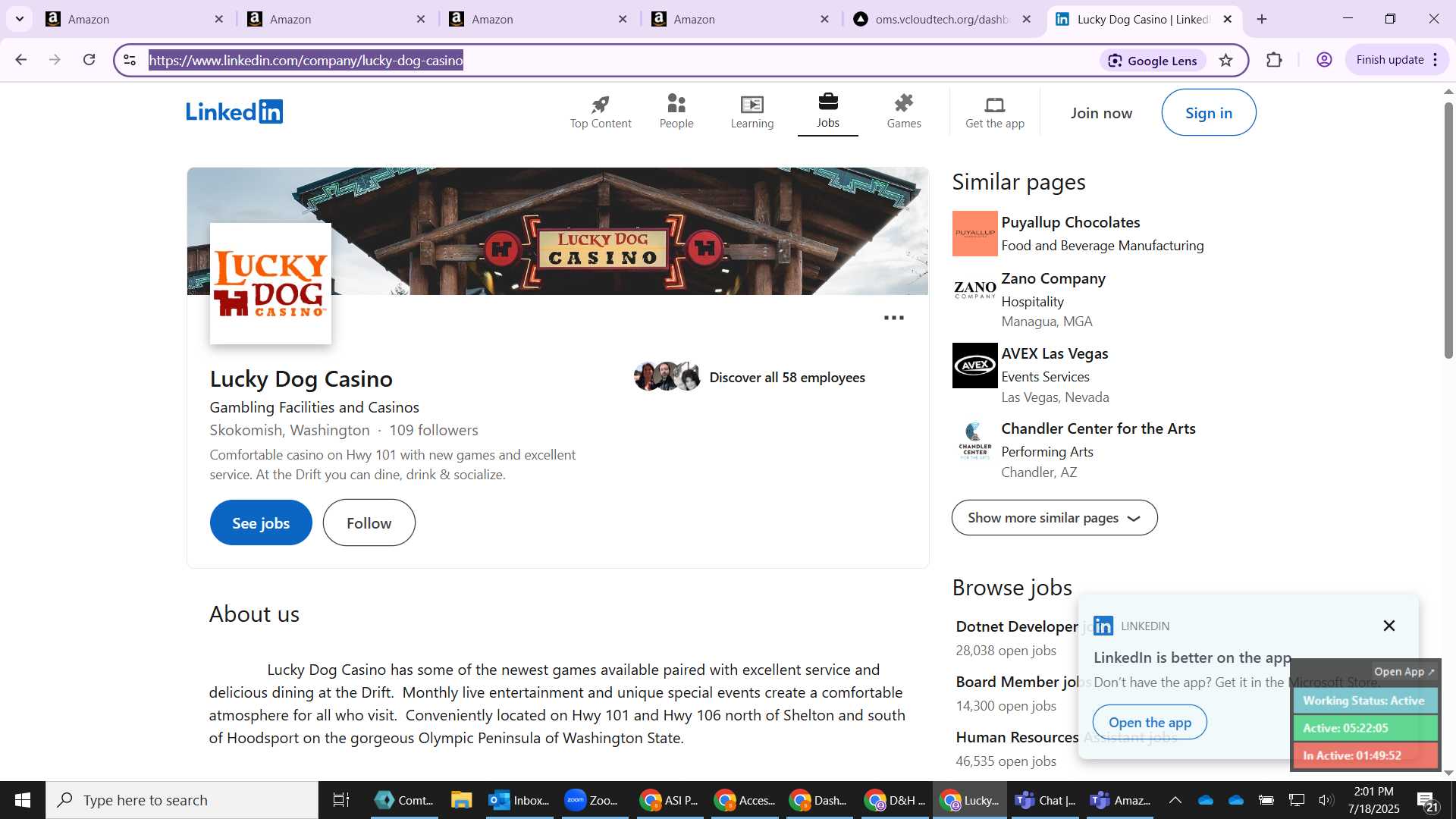Screen dimensions: 1456x819
Task: Open Outlook Inbox from taskbar
Action: pos(519,800)
